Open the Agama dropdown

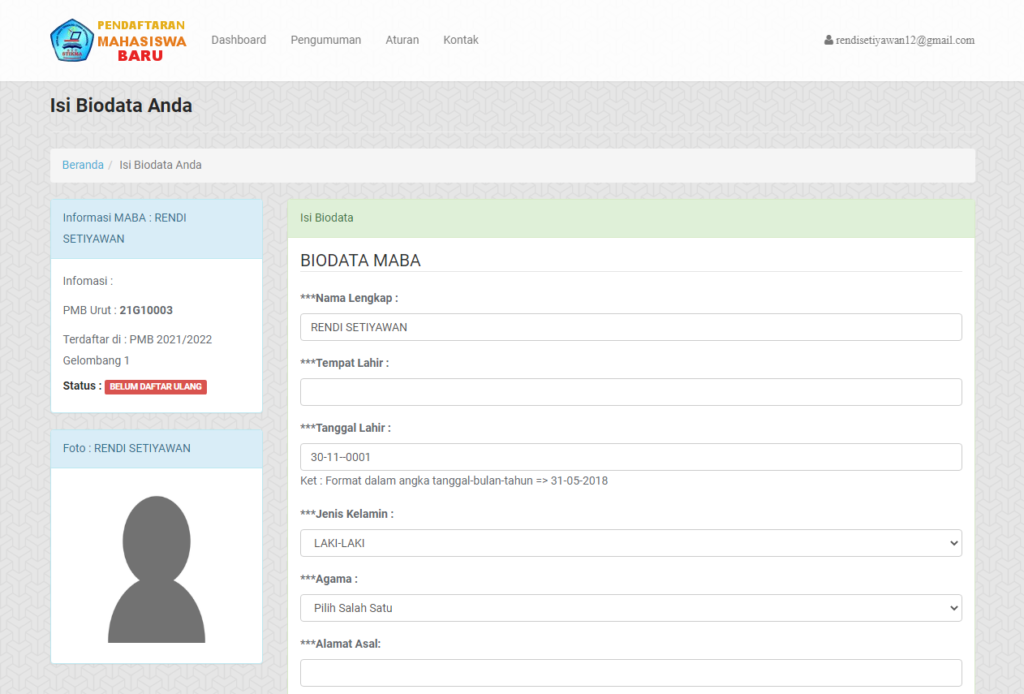tap(631, 608)
